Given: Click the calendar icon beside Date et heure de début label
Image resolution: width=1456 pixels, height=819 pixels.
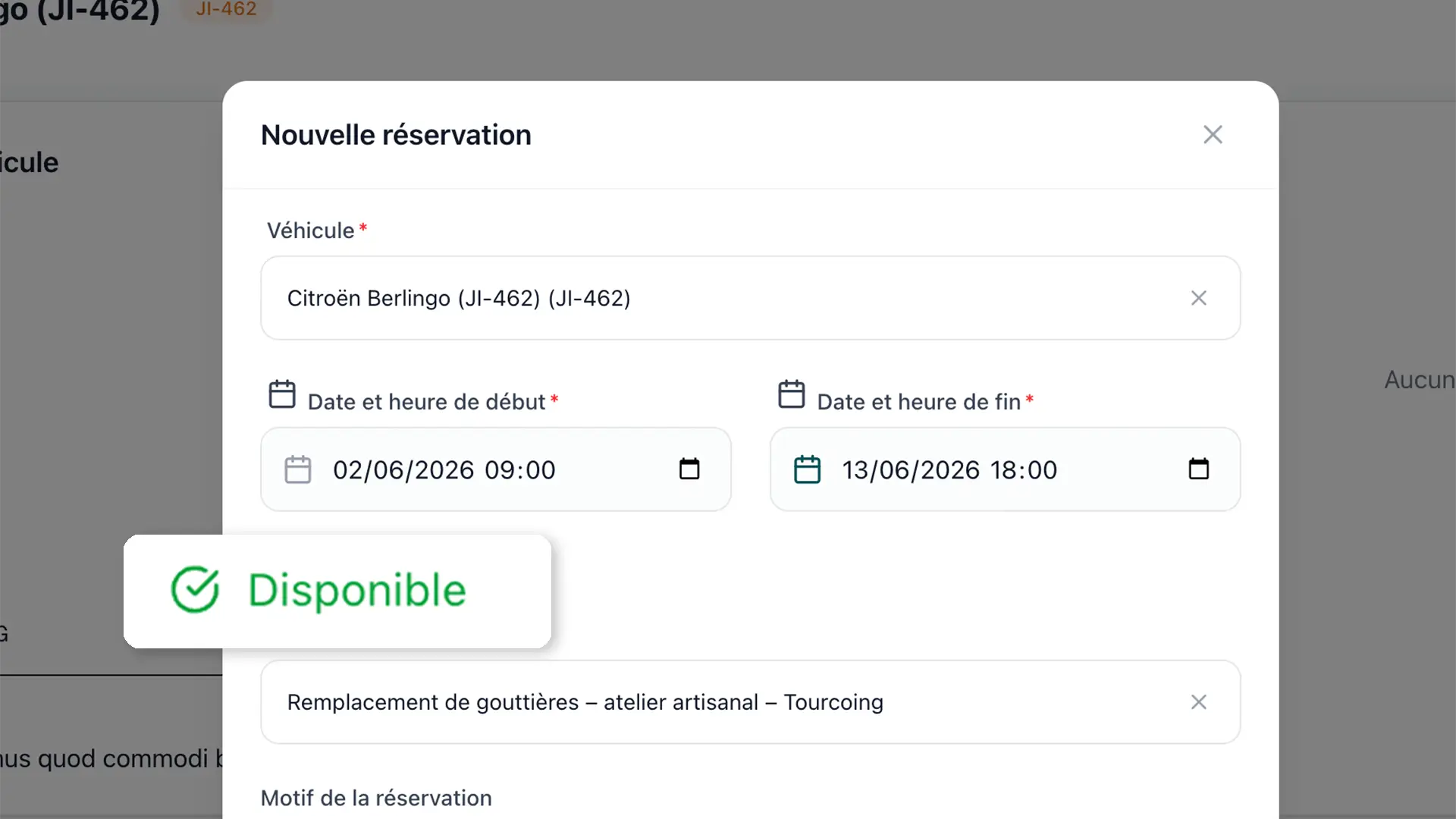Looking at the screenshot, I should [282, 394].
